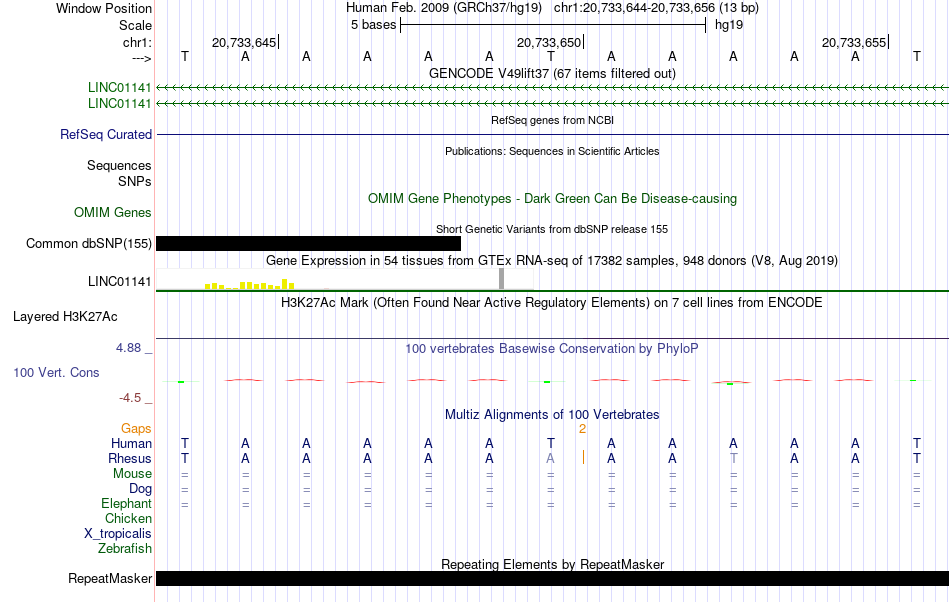
Task: Click the Common dbSNP(155) track label
Action: 89,243
